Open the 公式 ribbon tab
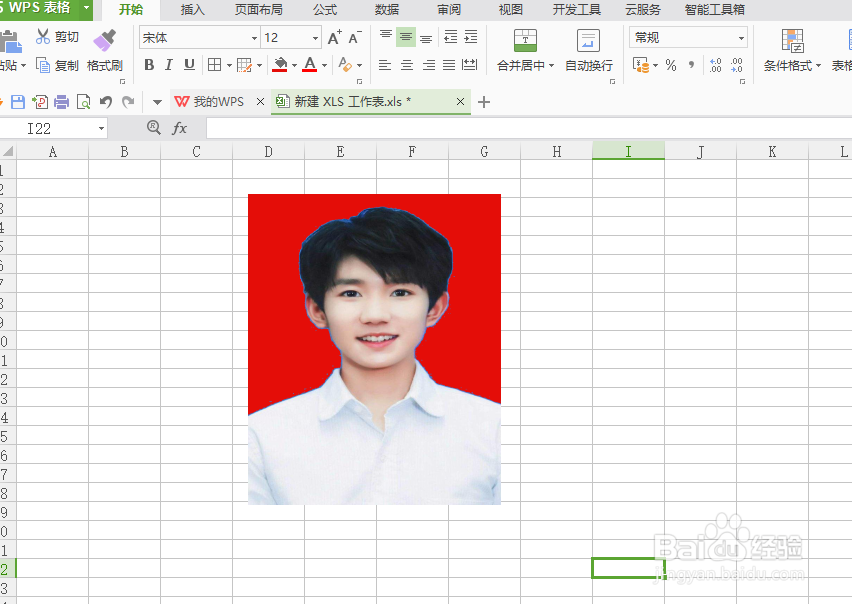852x604 pixels. pyautogui.click(x=325, y=10)
